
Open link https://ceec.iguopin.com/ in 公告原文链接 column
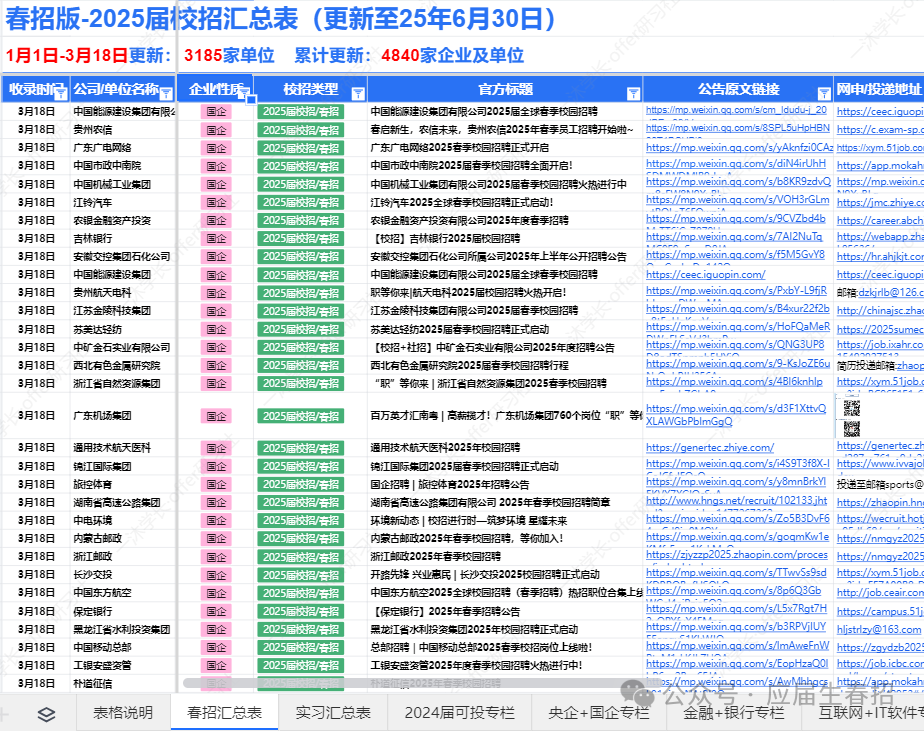(705, 275)
